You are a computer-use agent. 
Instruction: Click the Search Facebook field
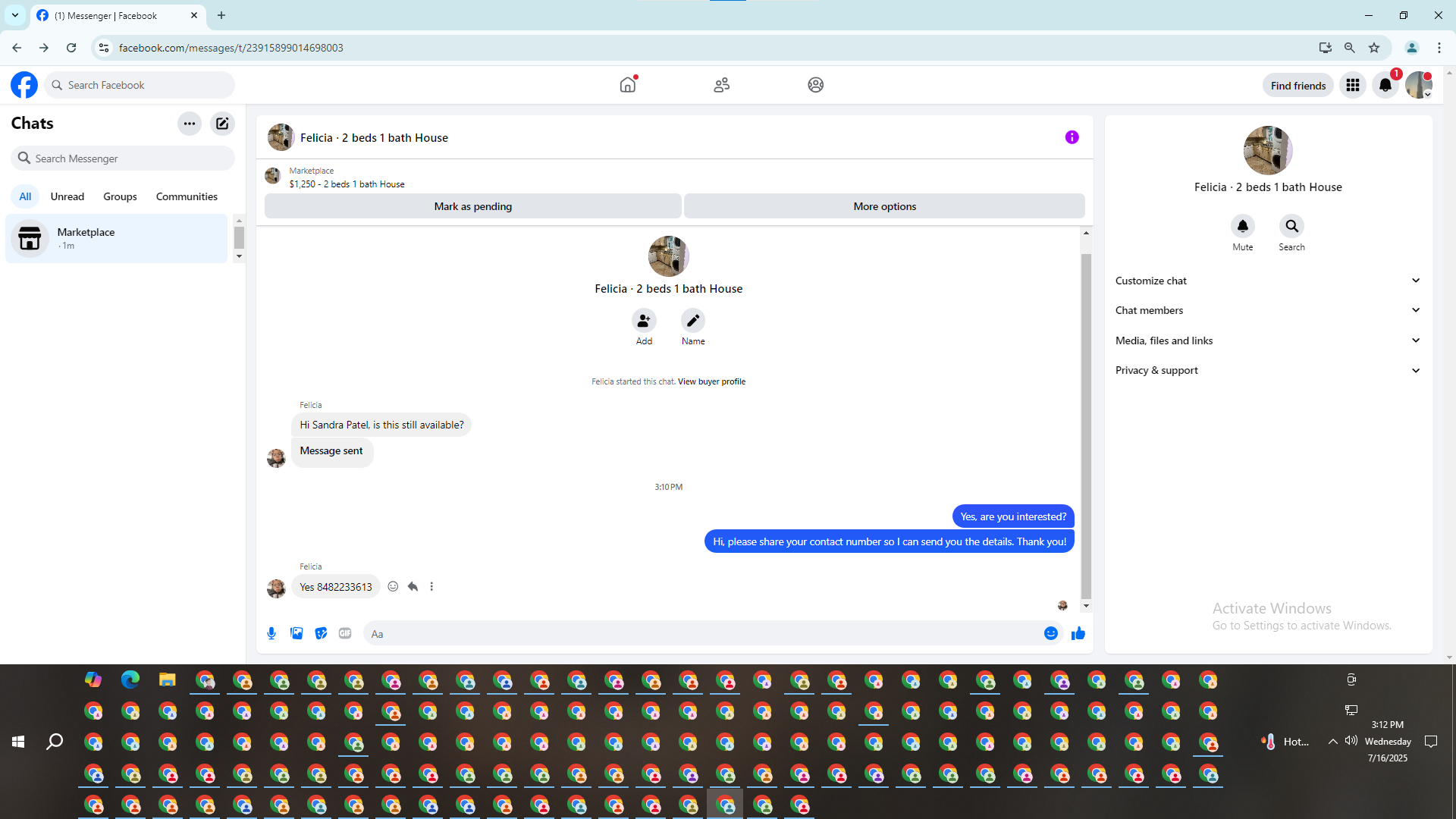[140, 85]
